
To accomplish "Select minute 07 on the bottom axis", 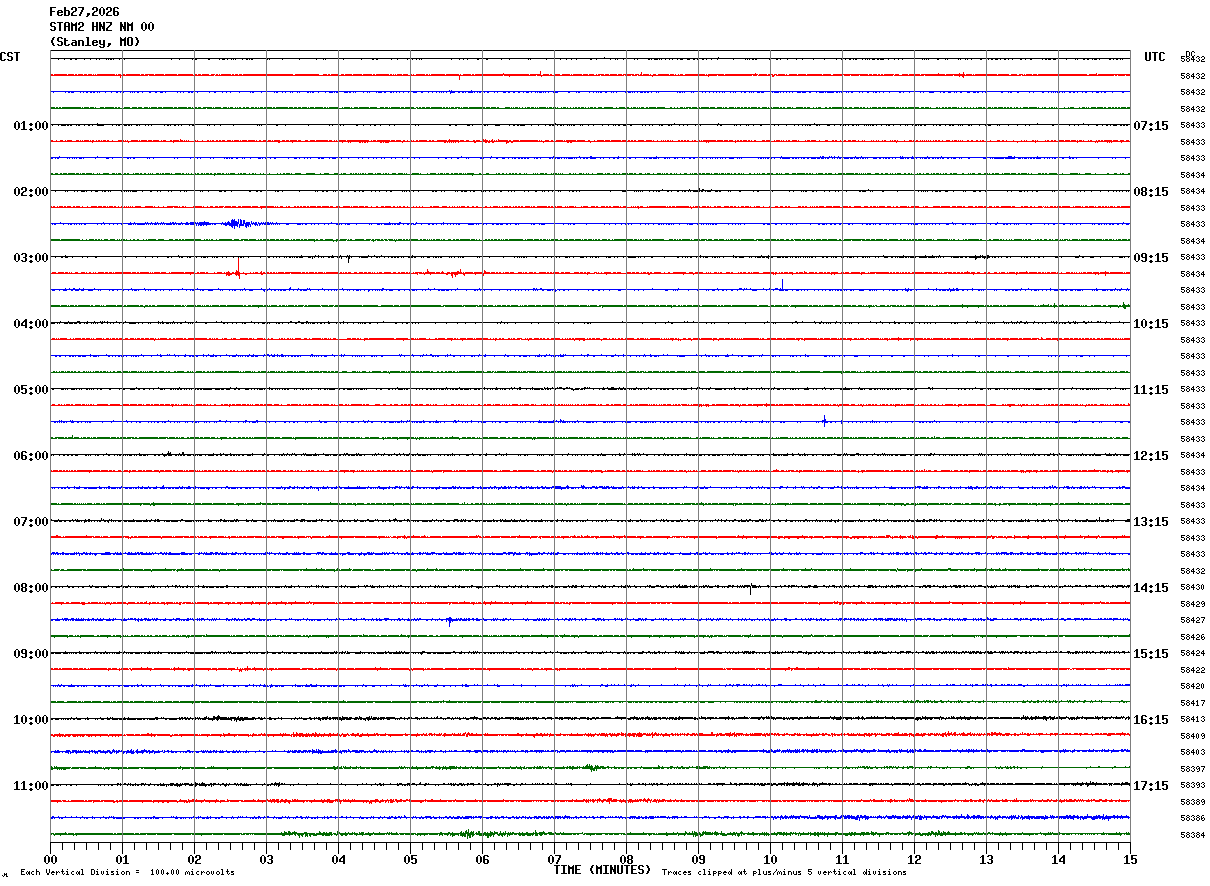I will click(x=554, y=859).
